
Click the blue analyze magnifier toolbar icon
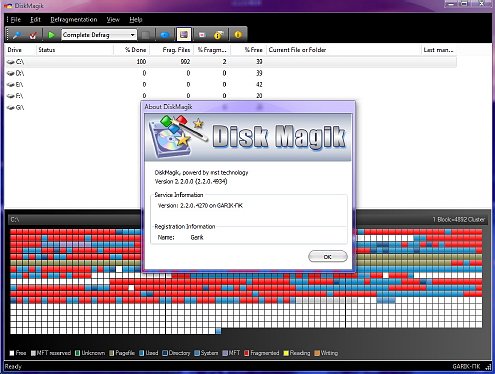pos(17,35)
